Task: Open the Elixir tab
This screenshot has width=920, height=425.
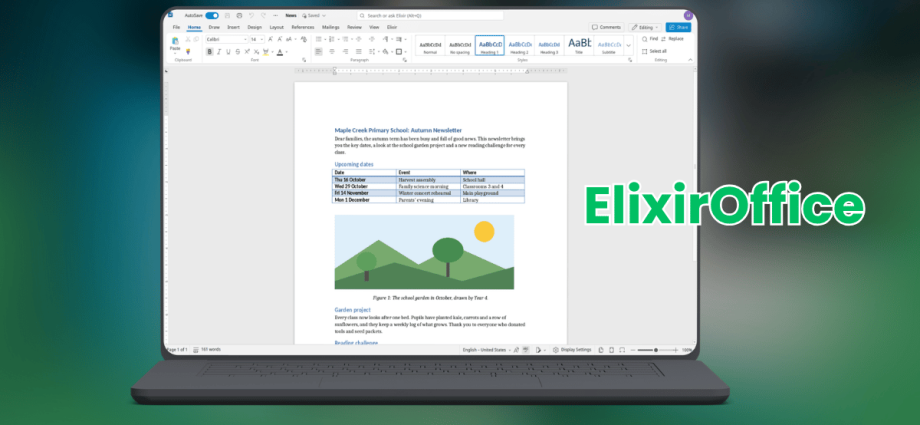Action: (392, 27)
